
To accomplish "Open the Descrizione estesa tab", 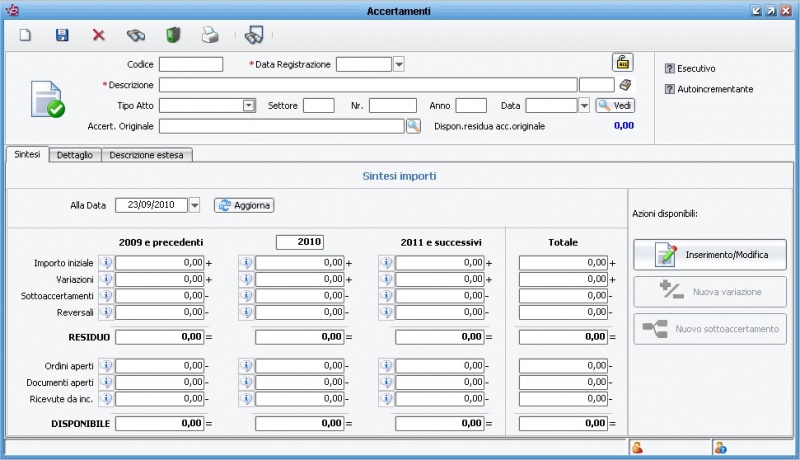I will tap(148, 155).
